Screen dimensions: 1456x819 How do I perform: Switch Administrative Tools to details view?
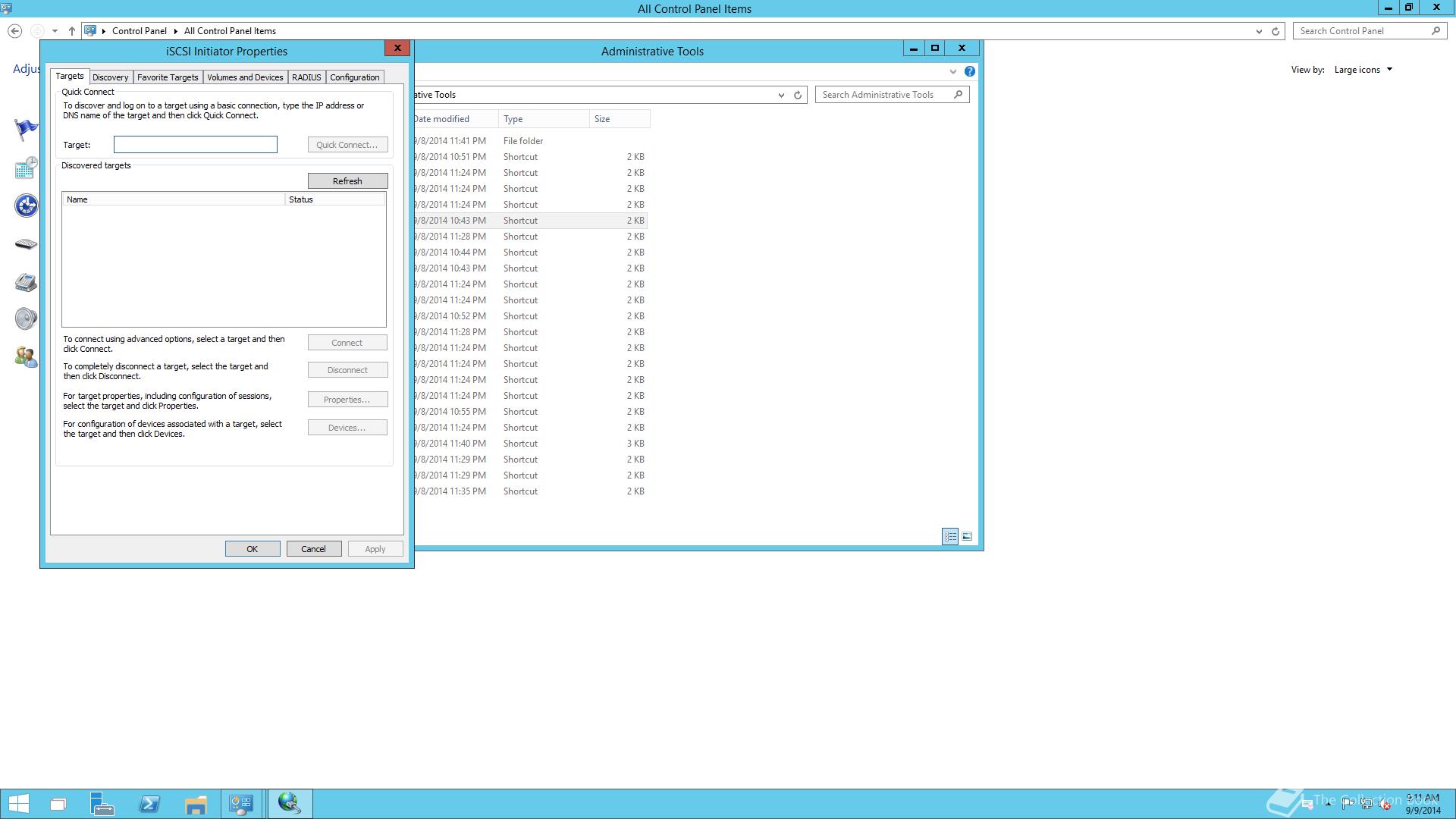click(x=950, y=536)
